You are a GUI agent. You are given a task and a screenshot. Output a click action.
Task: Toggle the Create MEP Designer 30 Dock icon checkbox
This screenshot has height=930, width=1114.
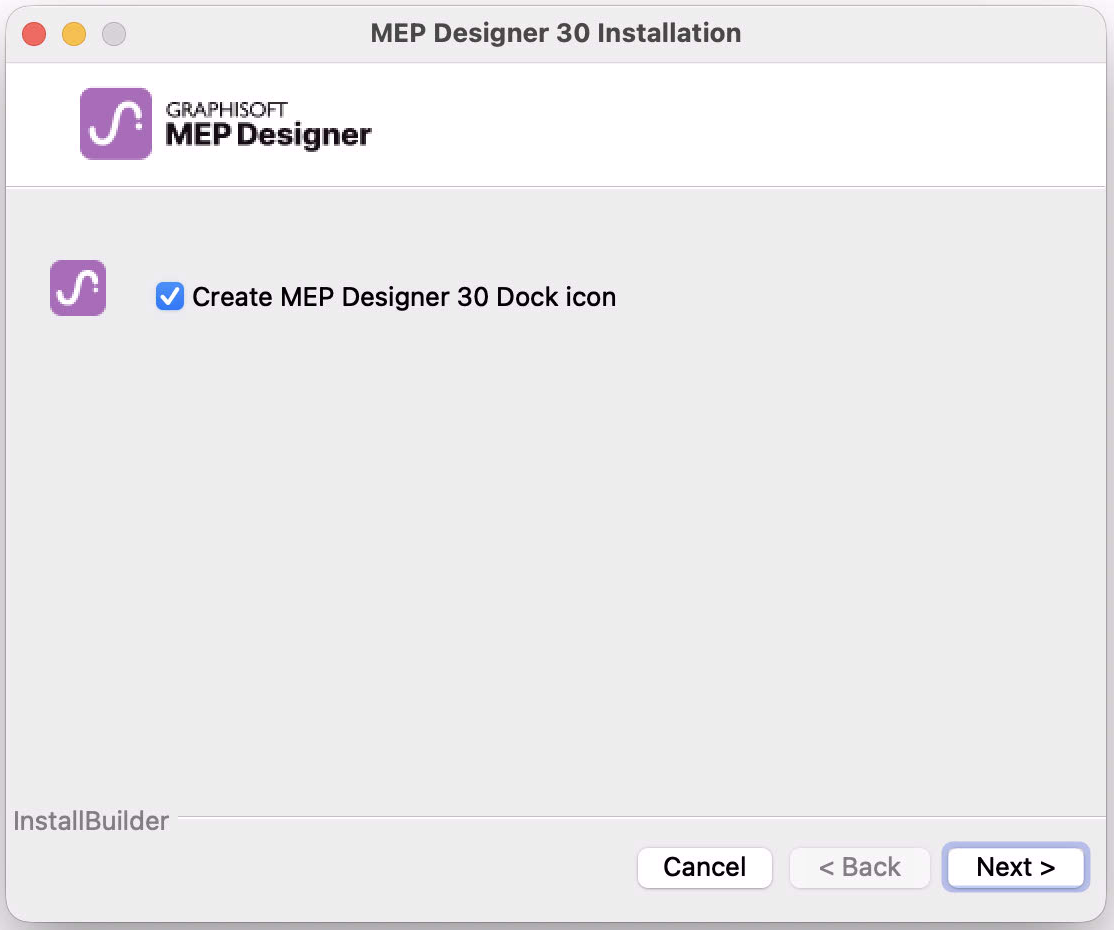click(x=170, y=296)
